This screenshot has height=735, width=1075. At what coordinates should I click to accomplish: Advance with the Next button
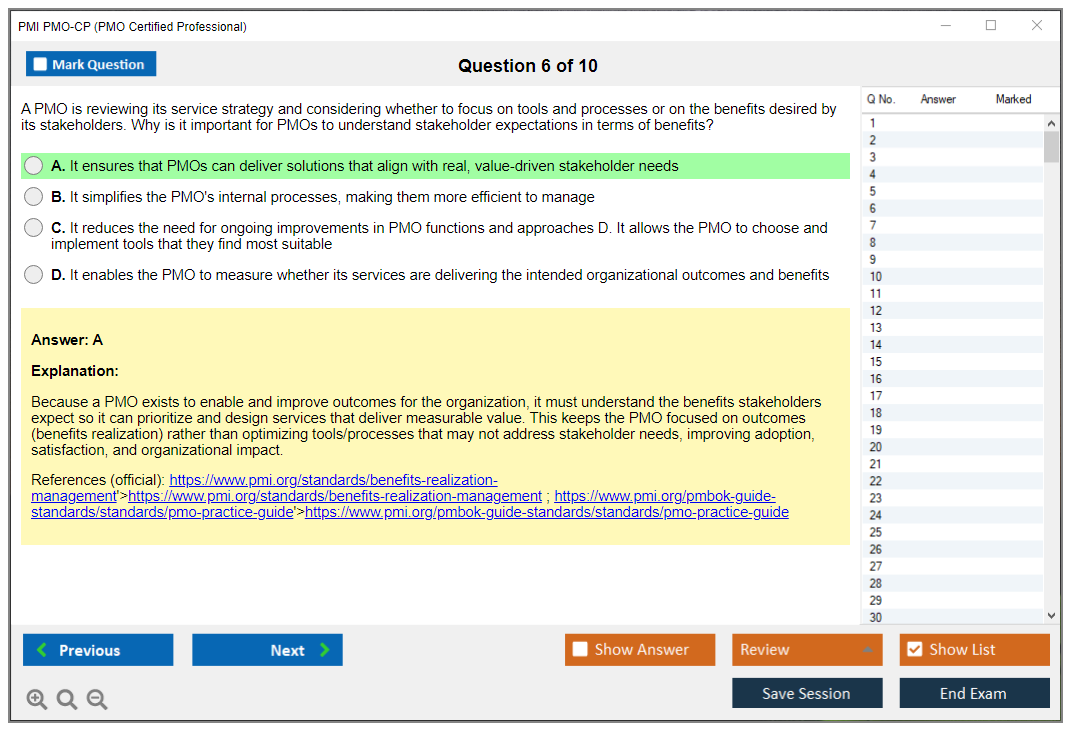click(x=267, y=649)
